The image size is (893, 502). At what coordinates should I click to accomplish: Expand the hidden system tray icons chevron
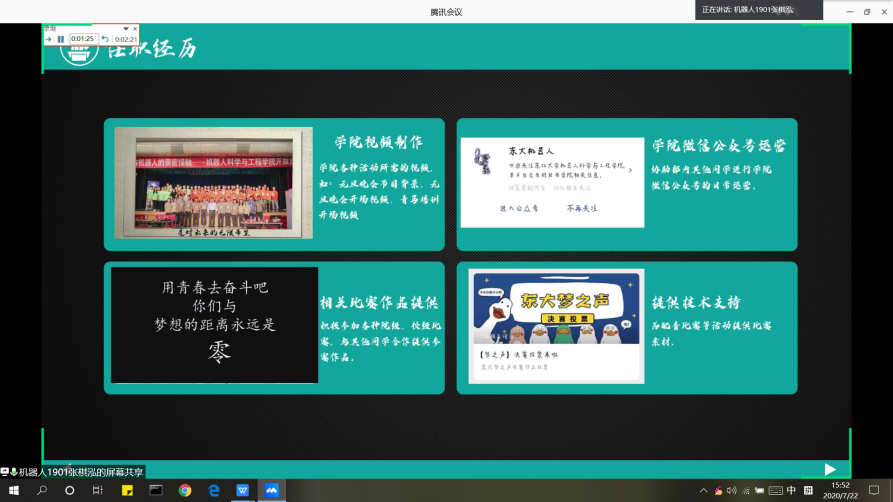tap(704, 491)
